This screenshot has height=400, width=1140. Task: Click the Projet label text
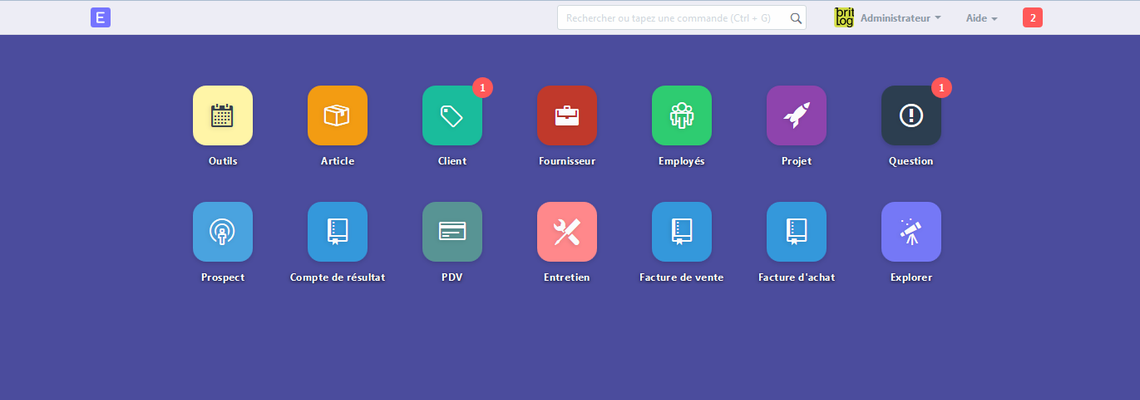(796, 161)
